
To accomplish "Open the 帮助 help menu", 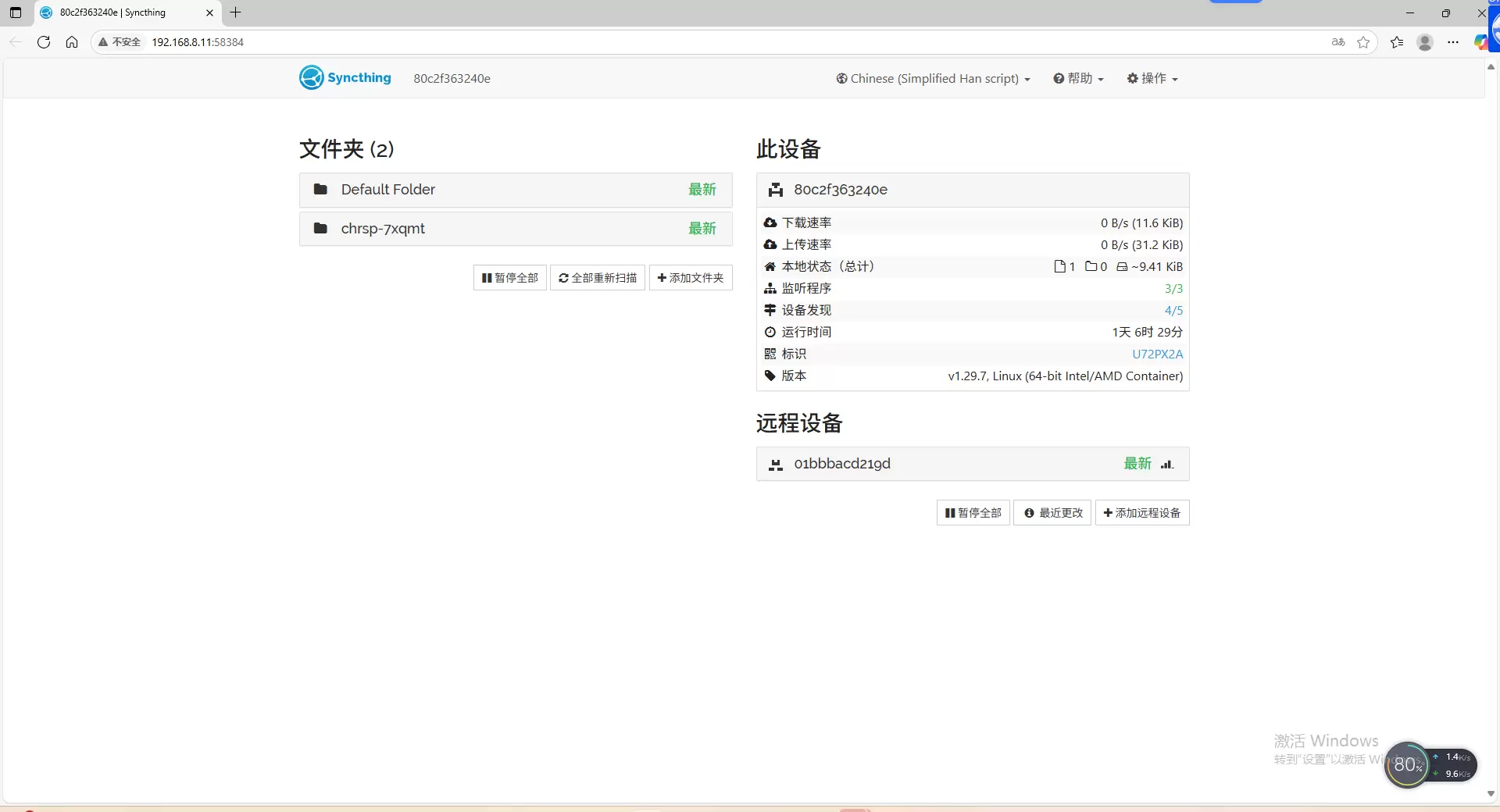I will pyautogui.click(x=1078, y=79).
